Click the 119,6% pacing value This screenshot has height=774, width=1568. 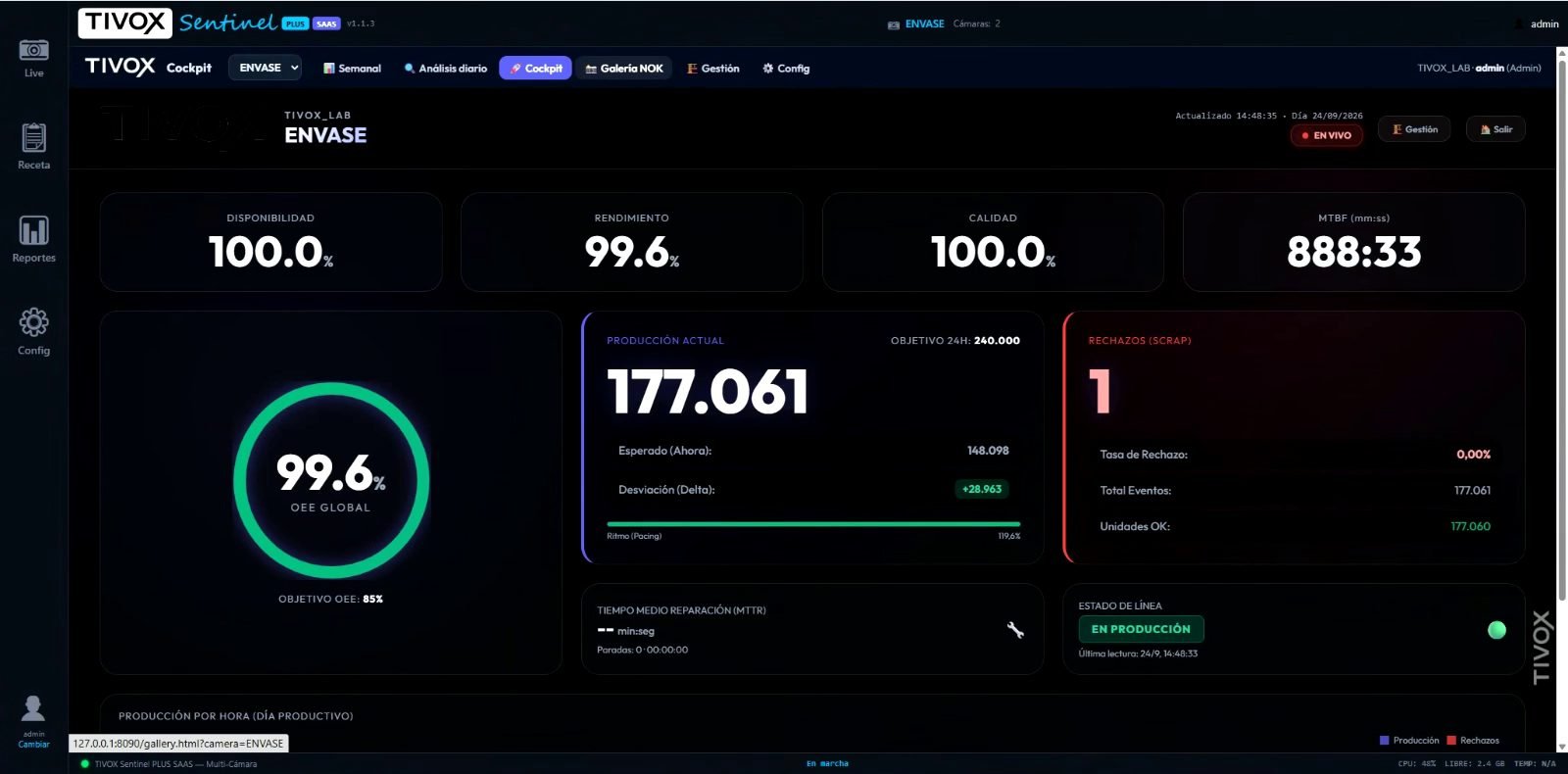coord(1009,536)
